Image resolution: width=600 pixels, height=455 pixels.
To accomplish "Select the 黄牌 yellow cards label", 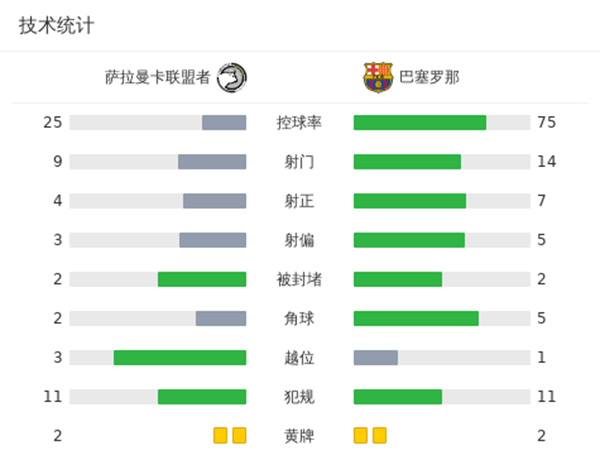I will (x=299, y=436).
